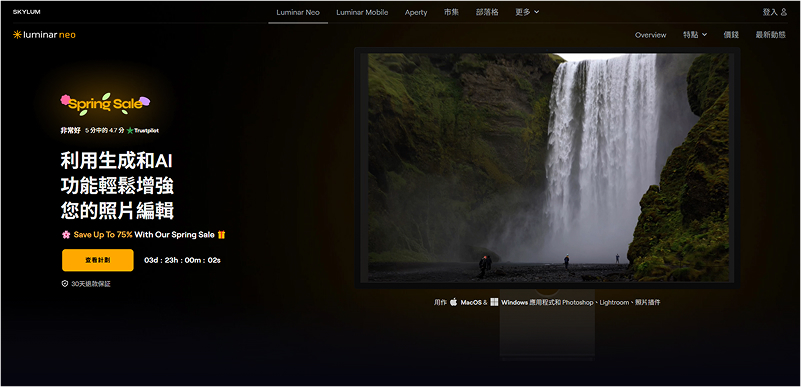The image size is (801, 387).
Task: Click the waterfall photo preview
Action: [x=549, y=167]
